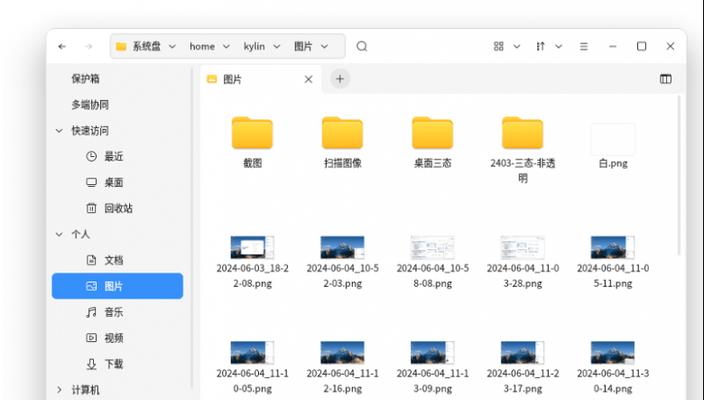Open the hamburger menu
Image resolution: width=704 pixels, height=400 pixels.
(x=584, y=46)
